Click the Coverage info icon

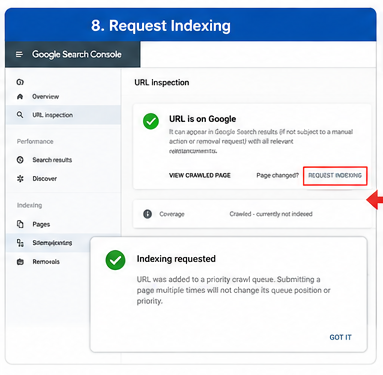click(x=147, y=214)
